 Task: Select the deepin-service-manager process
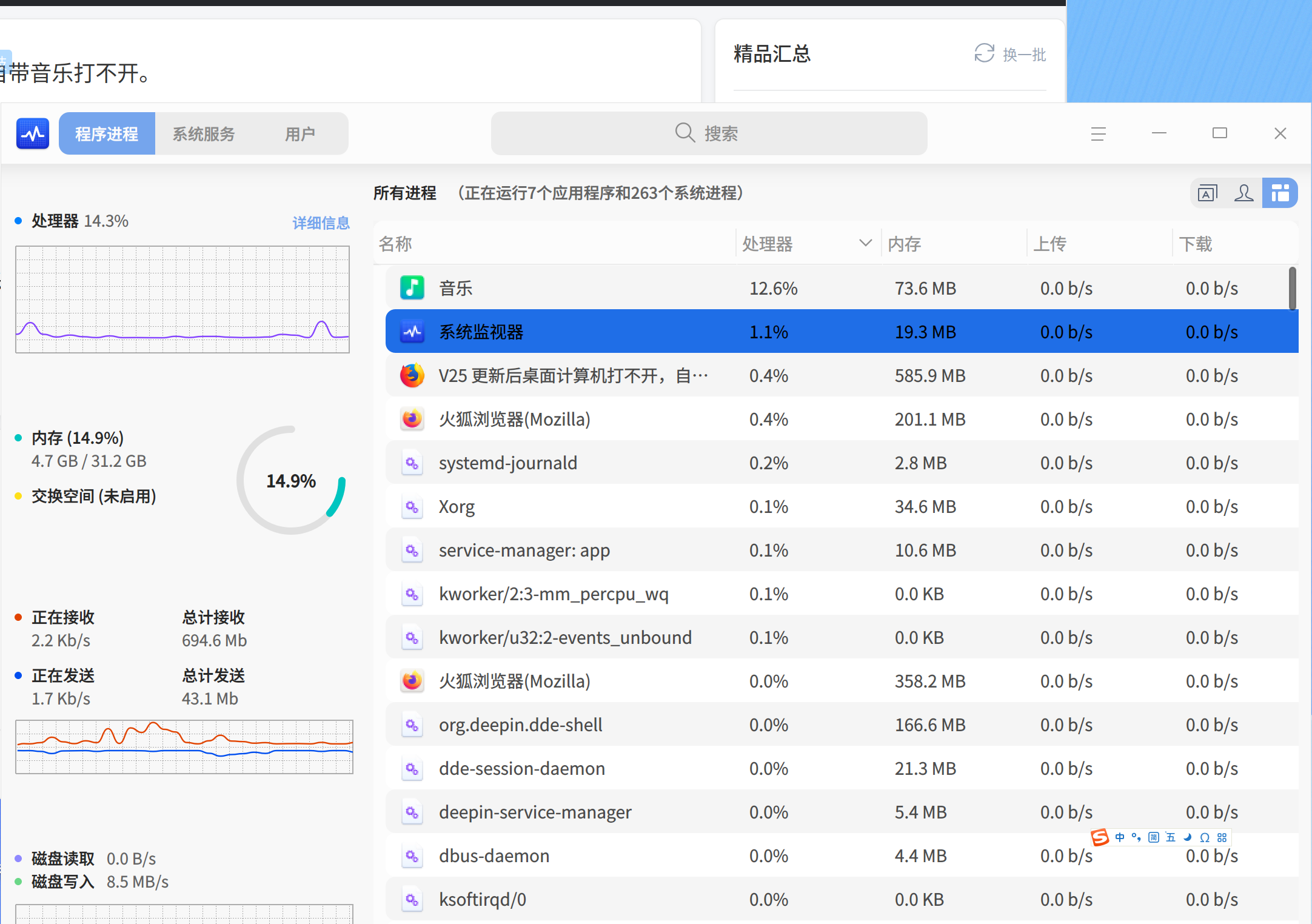pos(842,812)
